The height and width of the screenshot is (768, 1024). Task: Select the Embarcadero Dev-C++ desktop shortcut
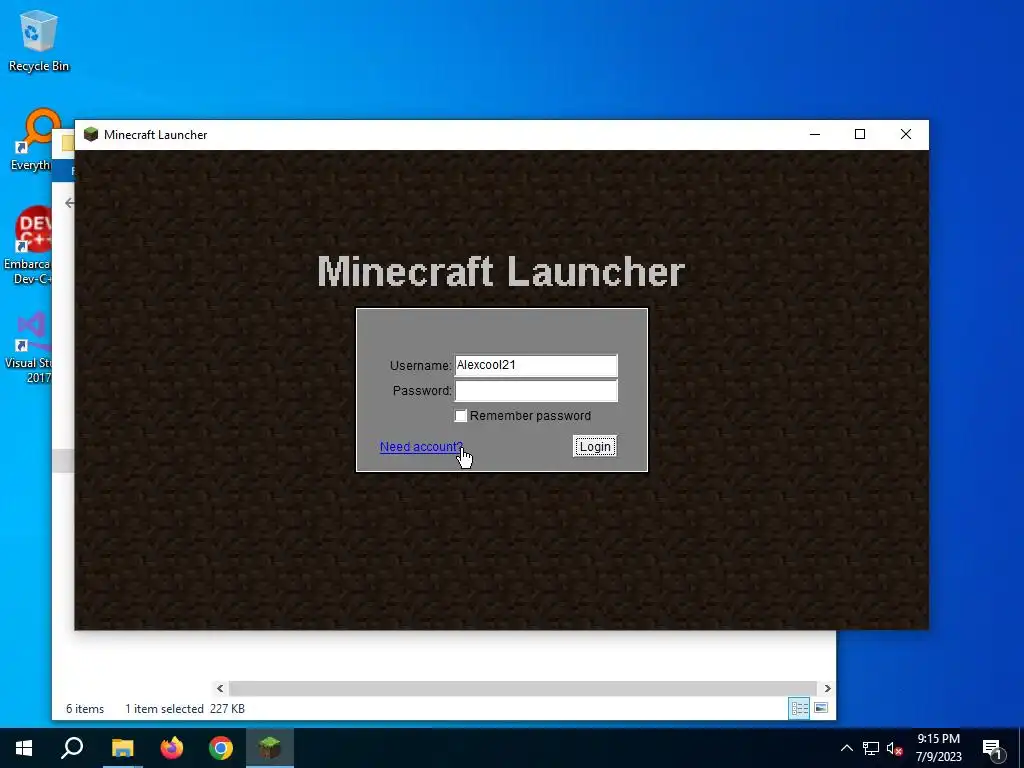point(27,246)
